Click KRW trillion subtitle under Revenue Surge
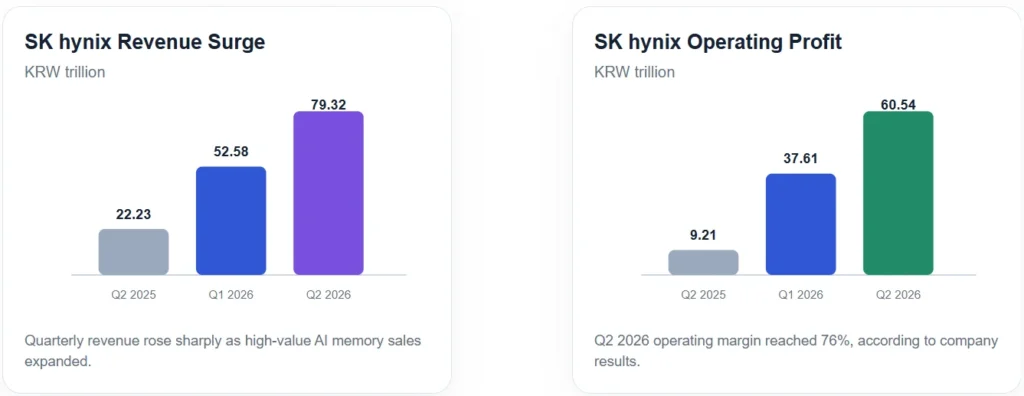 (x=65, y=72)
